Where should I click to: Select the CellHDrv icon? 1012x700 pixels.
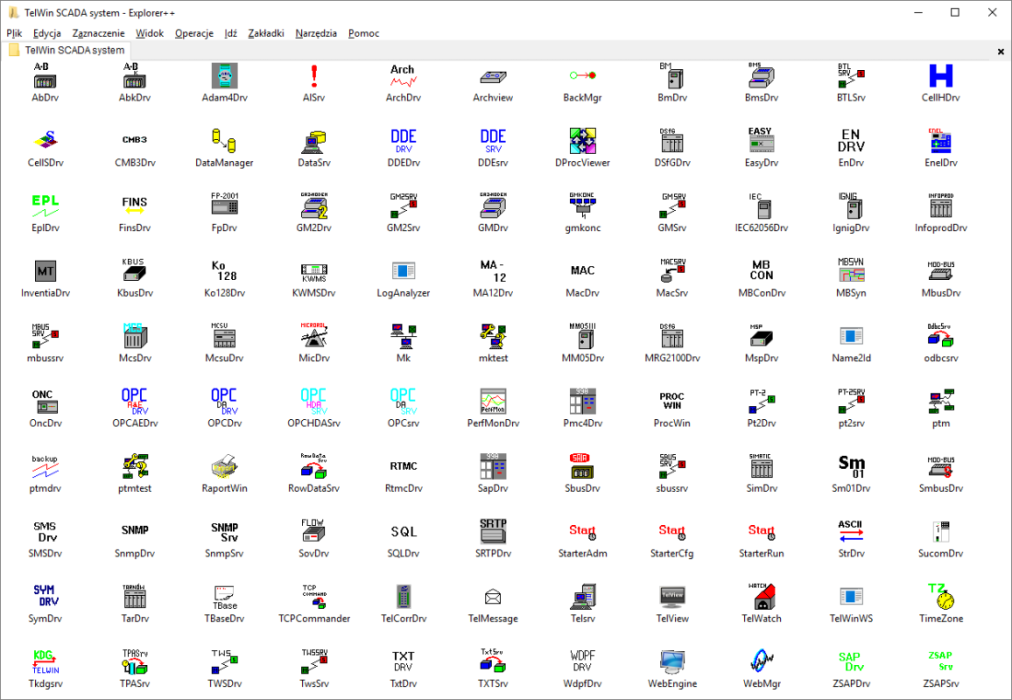pos(941,76)
